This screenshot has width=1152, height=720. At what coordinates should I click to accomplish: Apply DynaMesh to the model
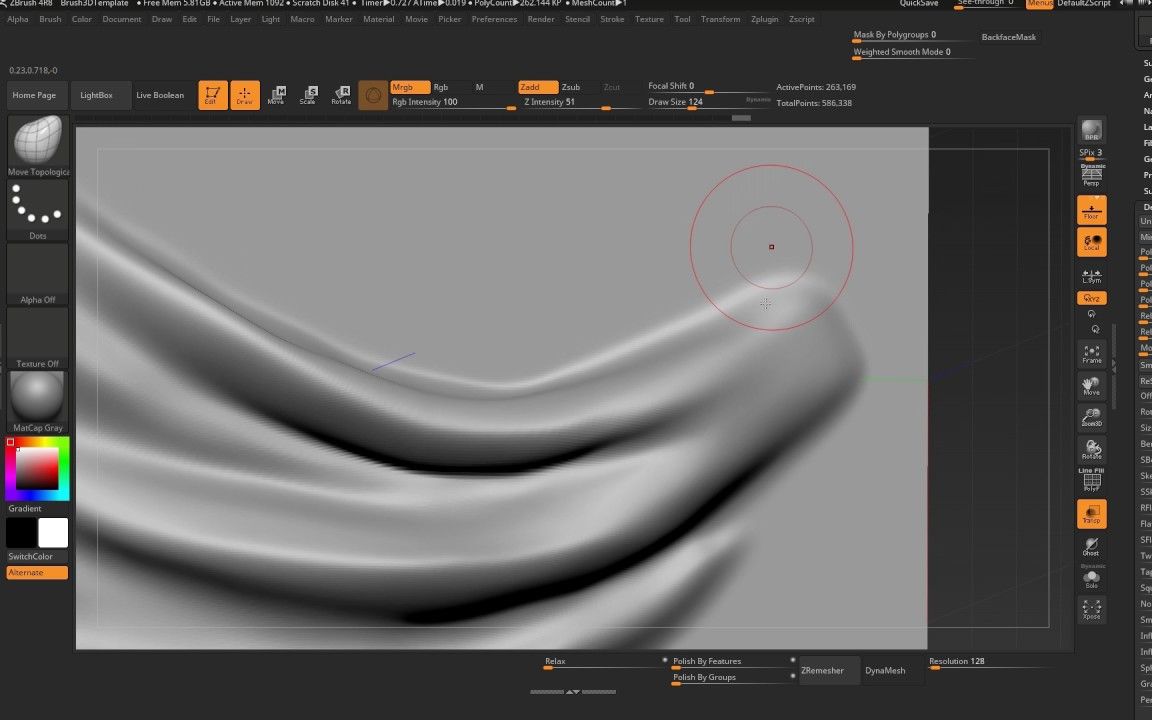click(x=885, y=670)
